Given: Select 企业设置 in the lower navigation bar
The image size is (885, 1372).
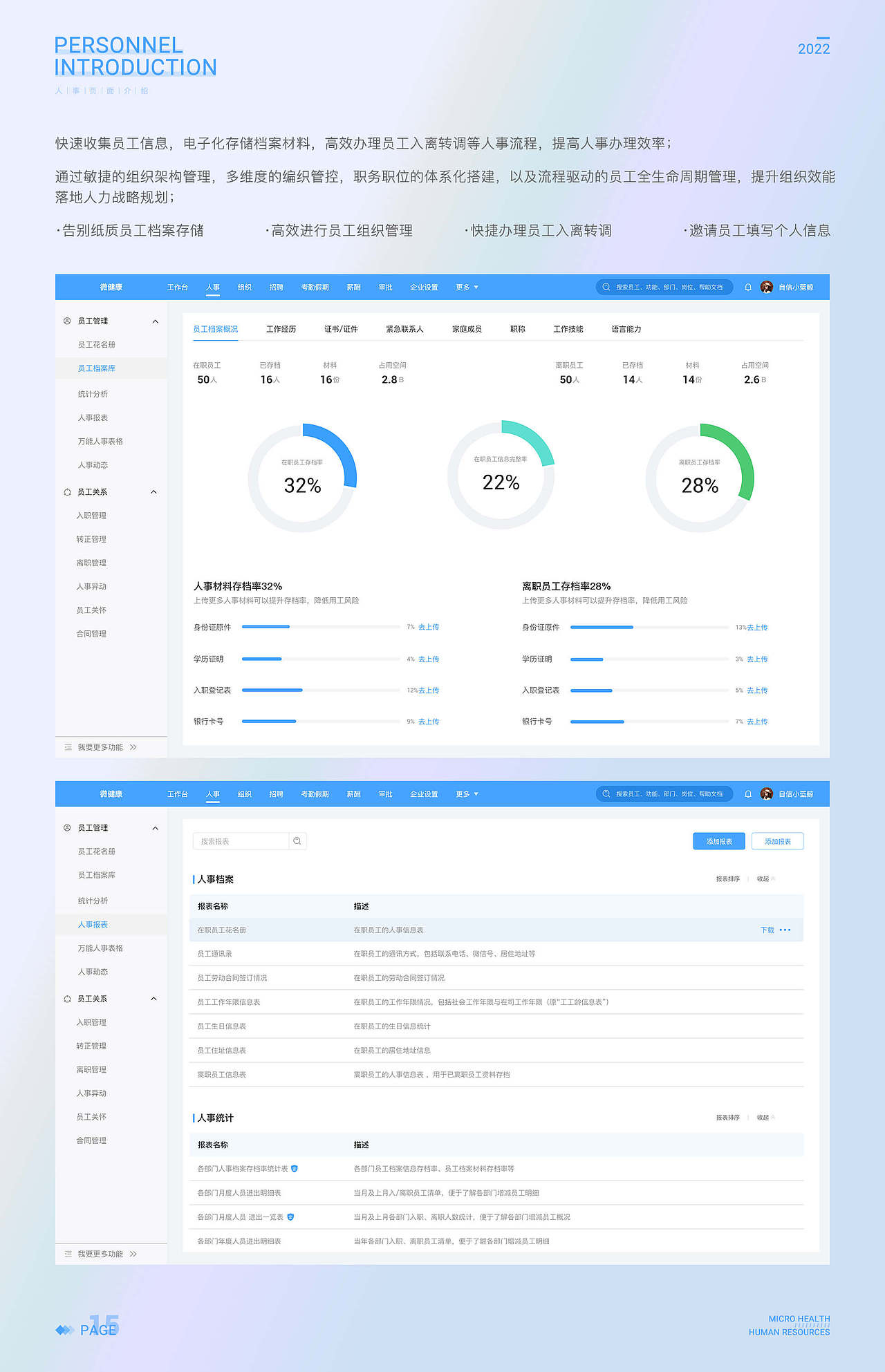Looking at the screenshot, I should (424, 794).
